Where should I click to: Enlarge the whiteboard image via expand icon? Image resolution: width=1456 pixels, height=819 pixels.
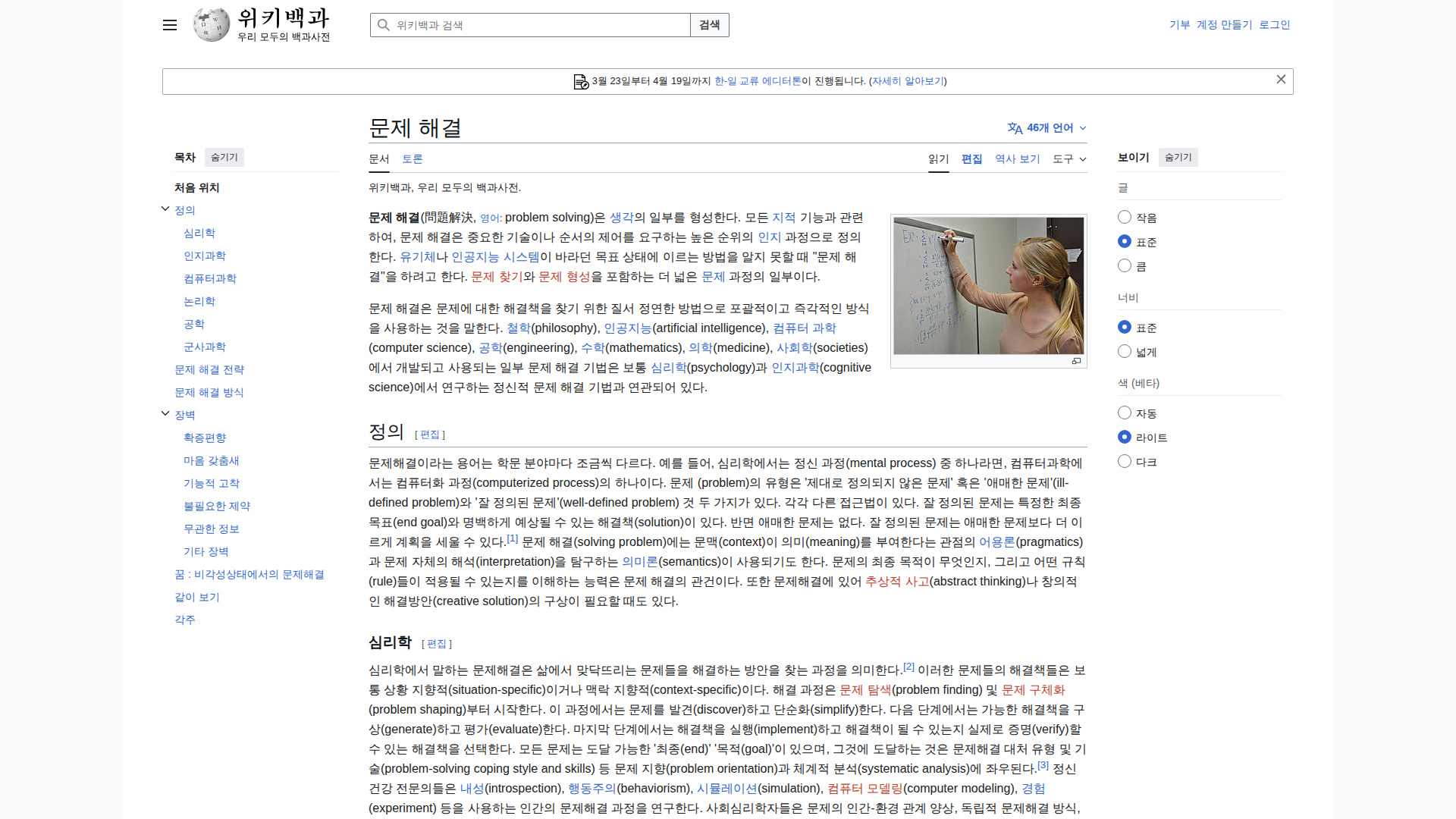[x=1076, y=361]
